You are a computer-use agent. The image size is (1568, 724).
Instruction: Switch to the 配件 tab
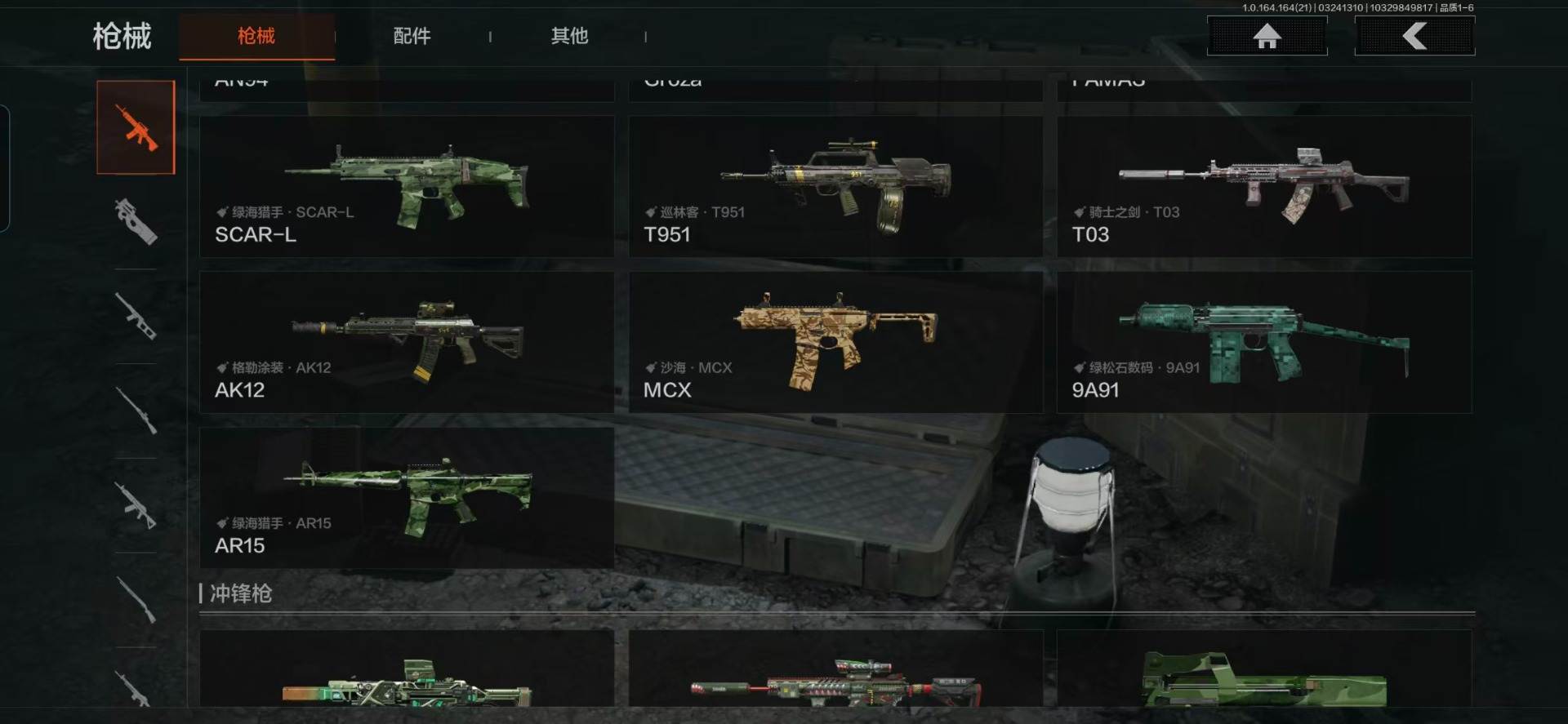(412, 36)
